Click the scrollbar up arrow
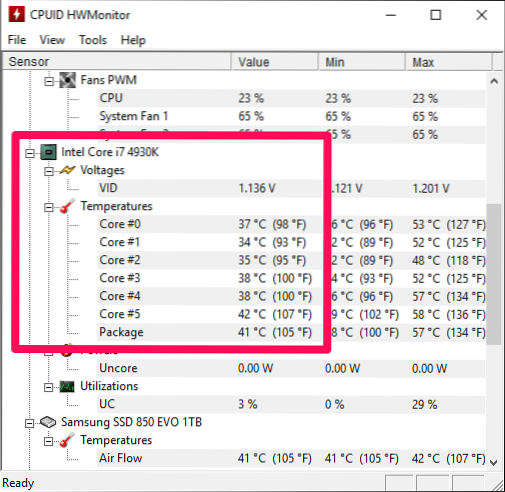Viewport: 505px width, 492px height. click(494, 81)
